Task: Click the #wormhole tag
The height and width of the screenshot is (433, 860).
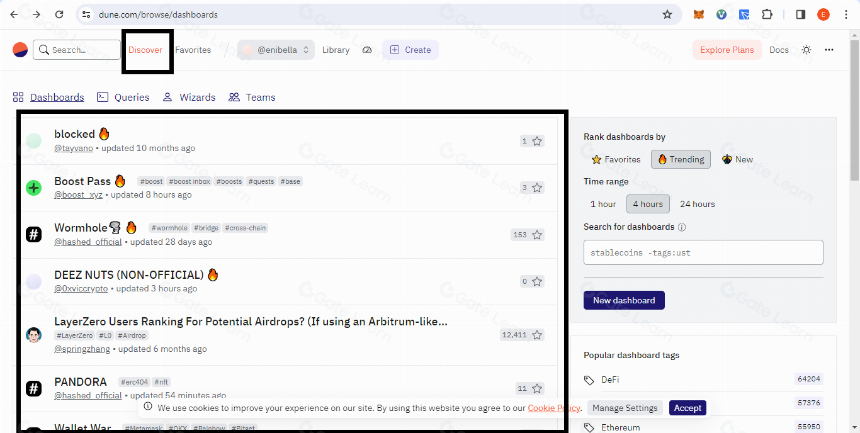Action: pyautogui.click(x=169, y=228)
